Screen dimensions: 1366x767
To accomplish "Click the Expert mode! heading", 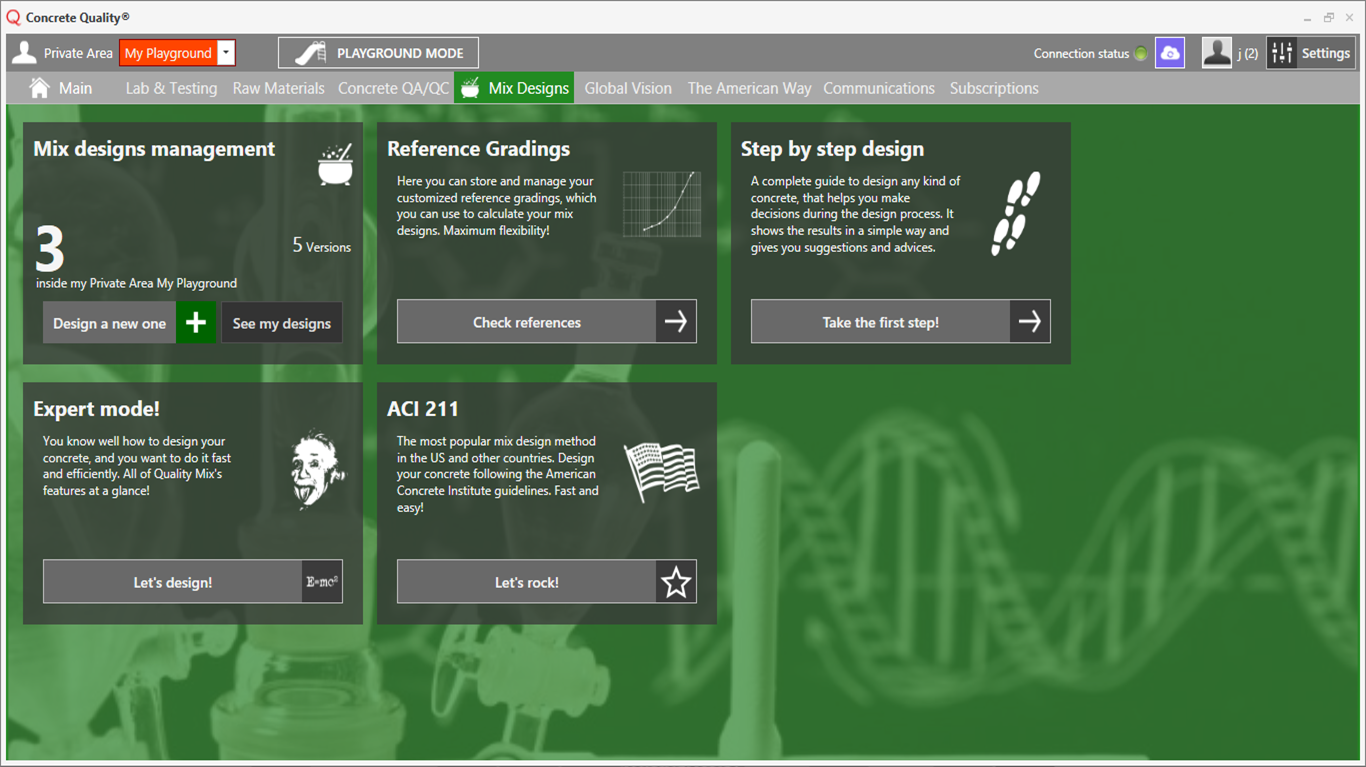I will [x=96, y=409].
